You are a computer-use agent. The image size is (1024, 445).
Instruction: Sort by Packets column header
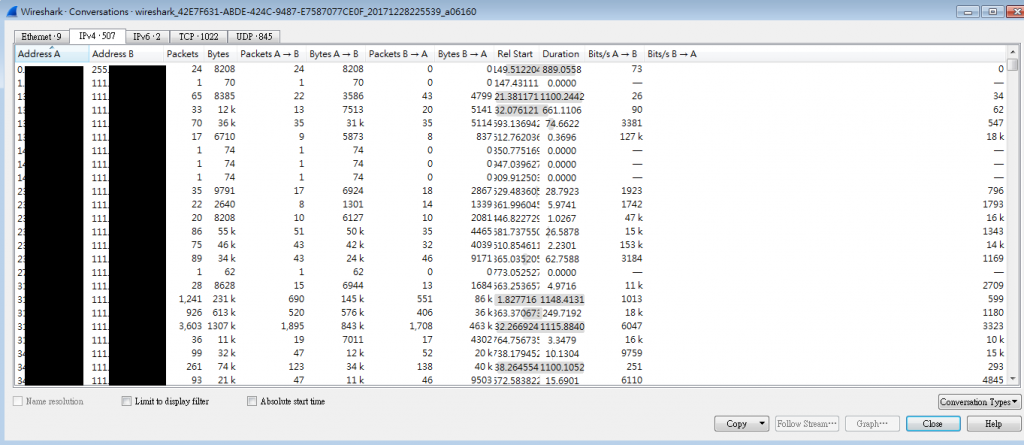pyautogui.click(x=183, y=54)
